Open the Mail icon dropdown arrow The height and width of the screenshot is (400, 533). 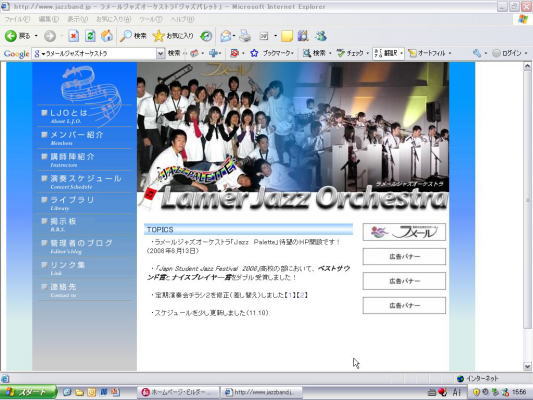[x=234, y=36]
